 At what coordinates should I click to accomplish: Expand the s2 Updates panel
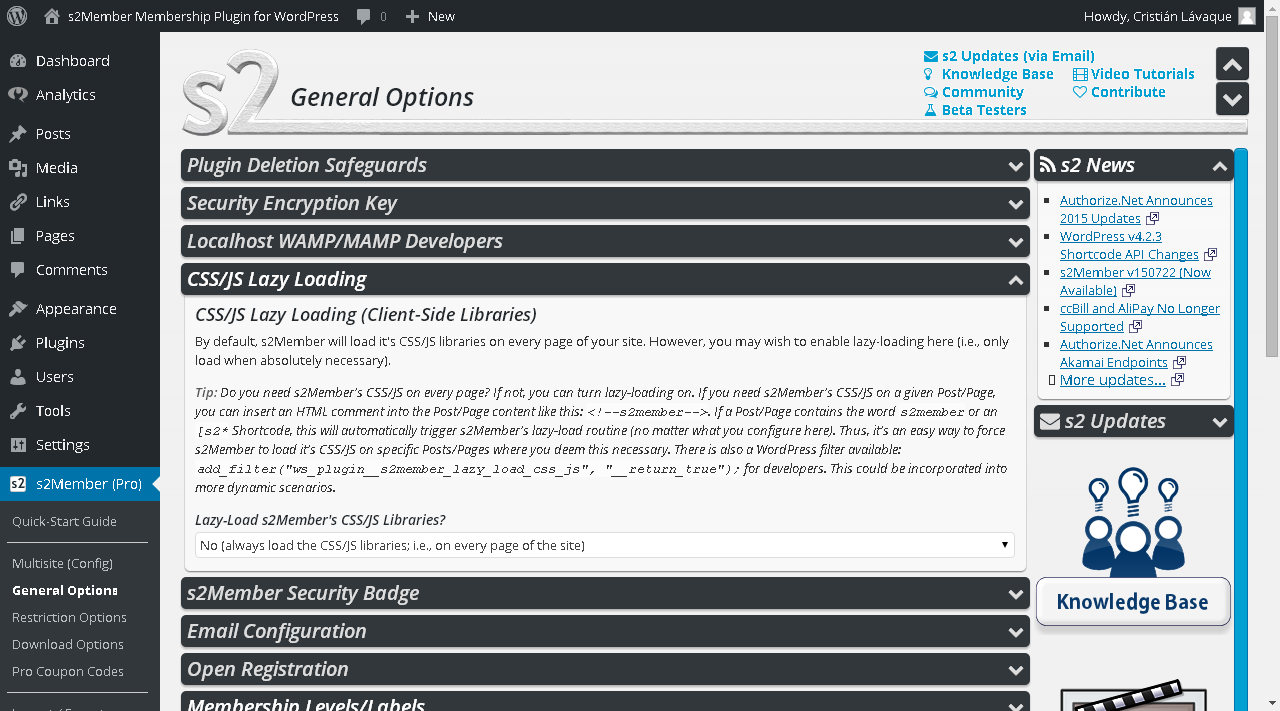(1134, 421)
